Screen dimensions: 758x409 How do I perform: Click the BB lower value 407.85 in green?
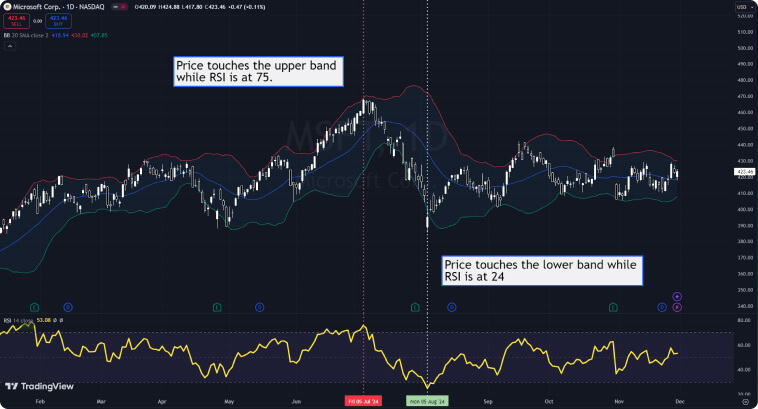(99, 35)
